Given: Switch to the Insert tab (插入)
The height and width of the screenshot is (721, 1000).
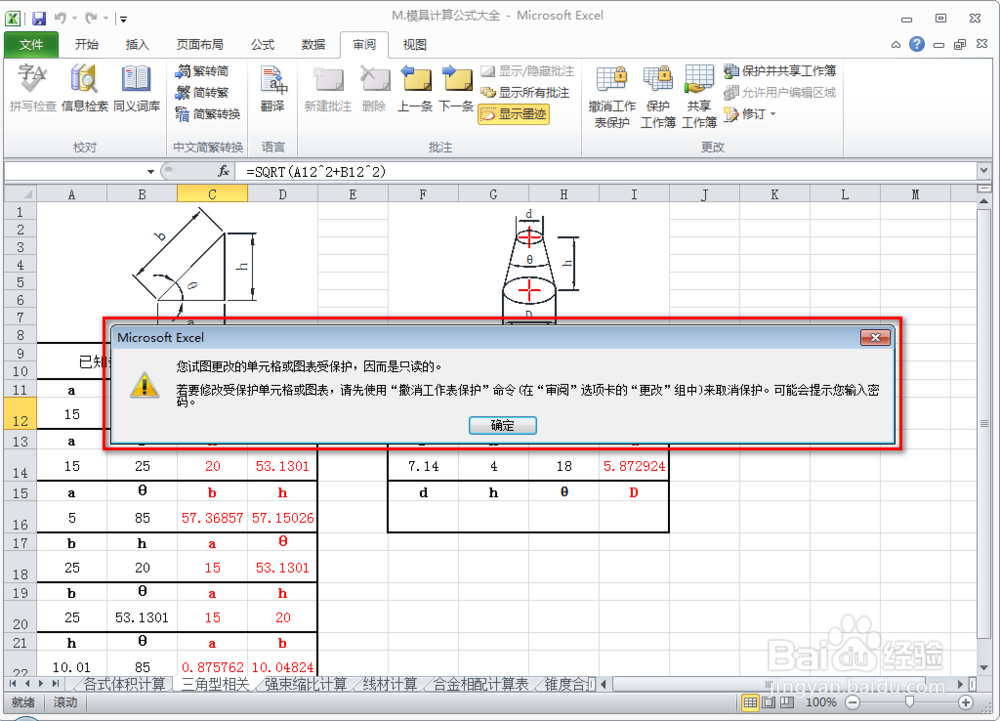Looking at the screenshot, I should pyautogui.click(x=137, y=45).
